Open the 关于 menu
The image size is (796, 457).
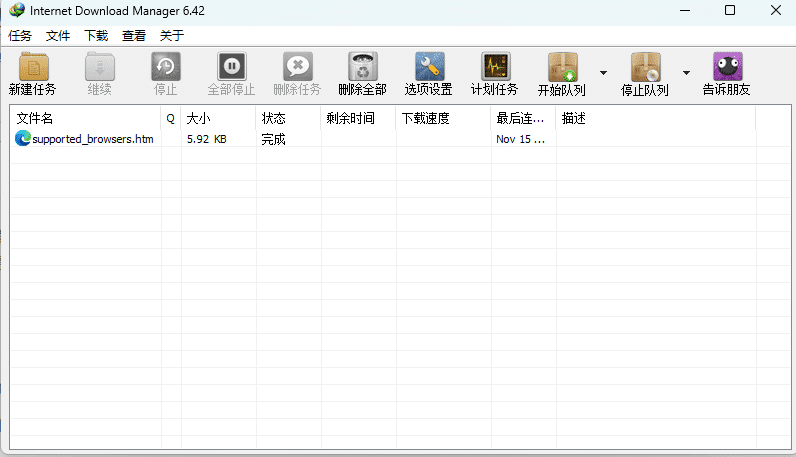click(x=172, y=35)
